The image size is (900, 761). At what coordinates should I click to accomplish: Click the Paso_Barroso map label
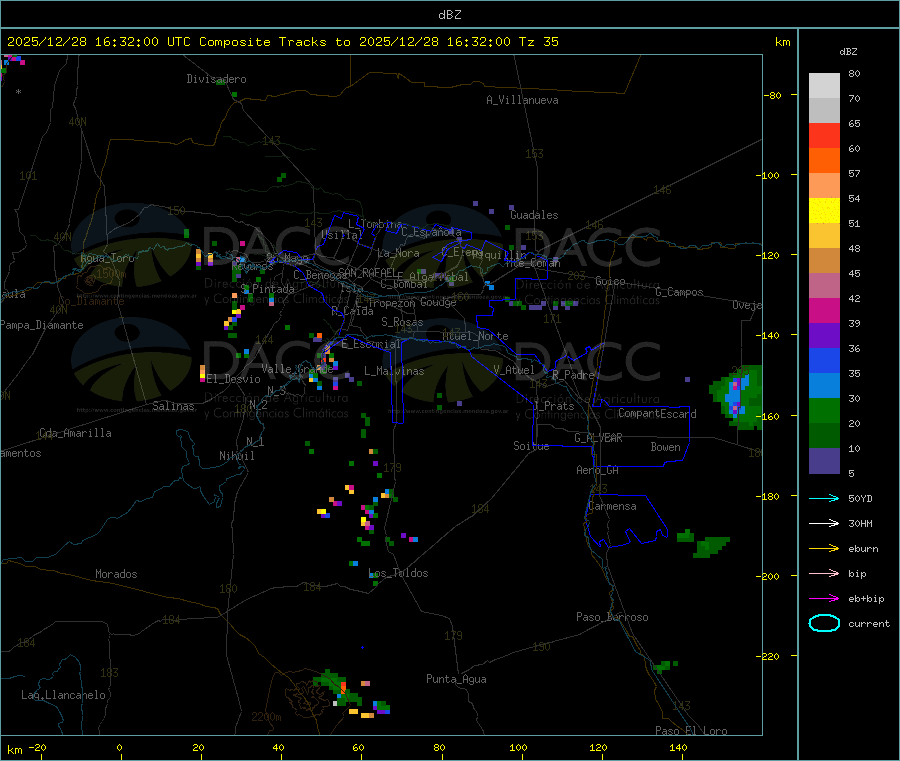(612, 617)
